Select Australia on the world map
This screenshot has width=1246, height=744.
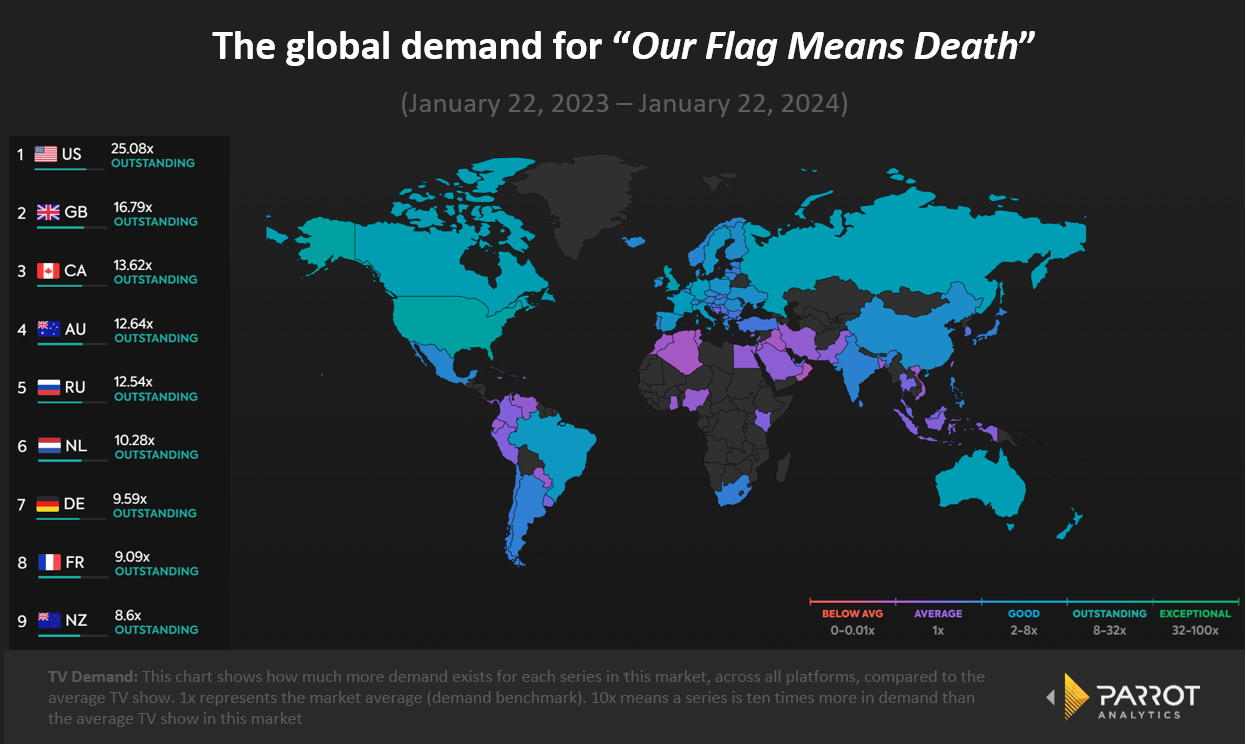tap(978, 482)
